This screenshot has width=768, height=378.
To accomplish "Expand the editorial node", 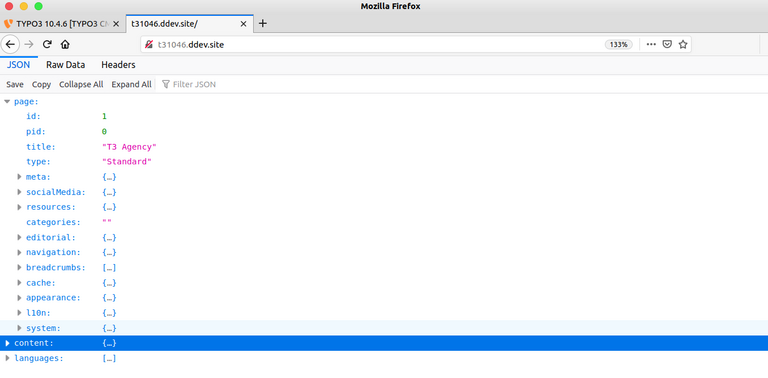I will tap(19, 237).
